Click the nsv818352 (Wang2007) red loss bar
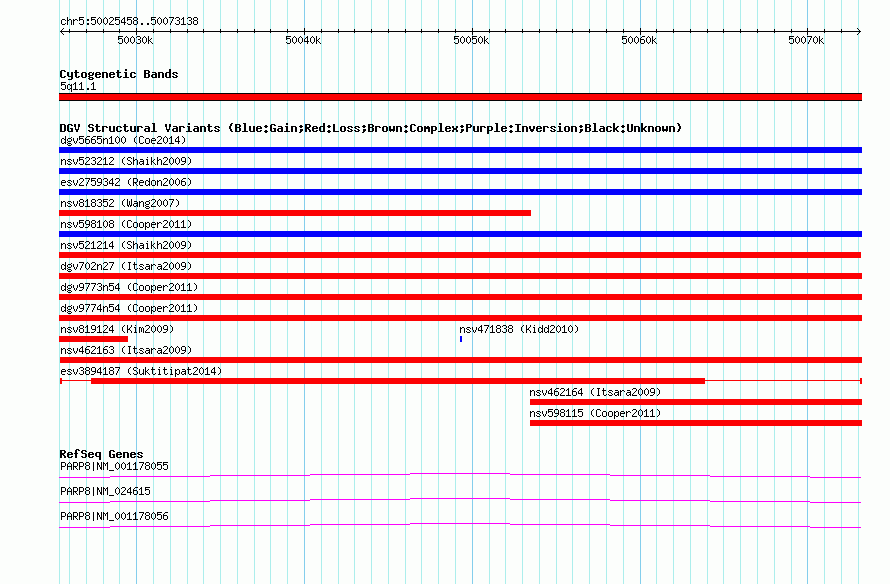The width and height of the screenshot is (890, 584). point(295,213)
